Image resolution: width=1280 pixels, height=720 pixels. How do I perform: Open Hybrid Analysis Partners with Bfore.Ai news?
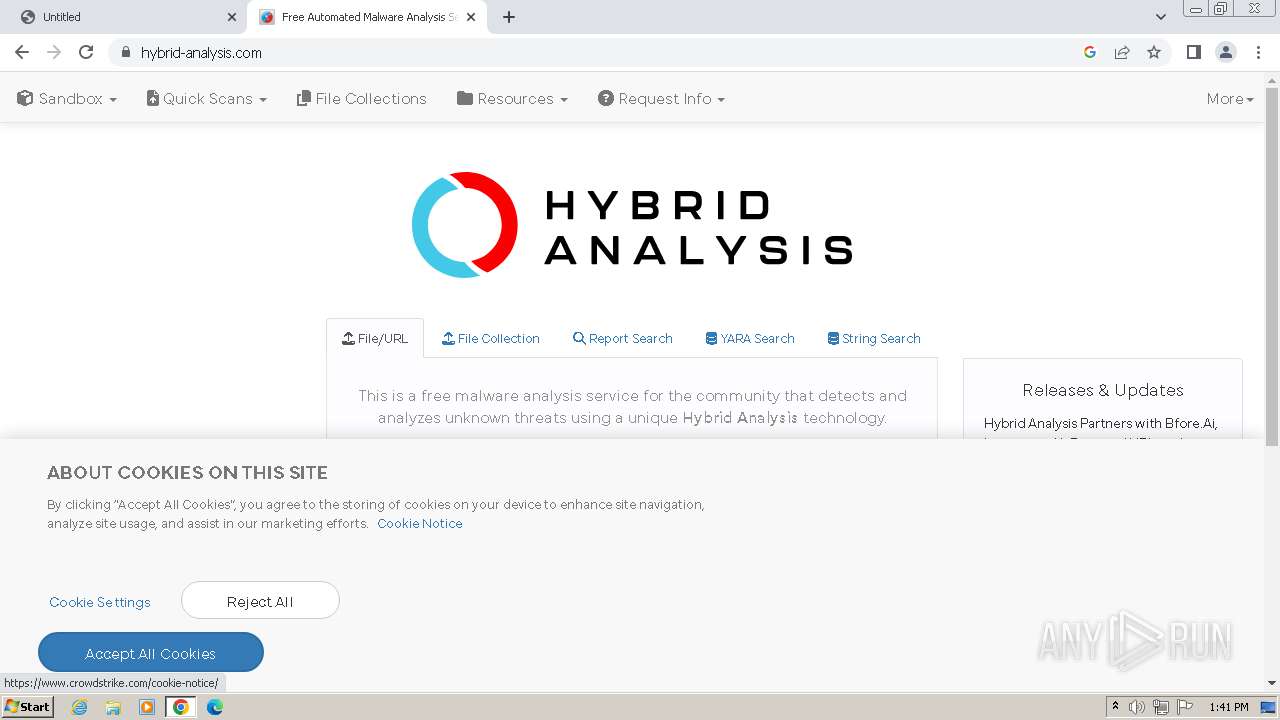coord(1101,424)
